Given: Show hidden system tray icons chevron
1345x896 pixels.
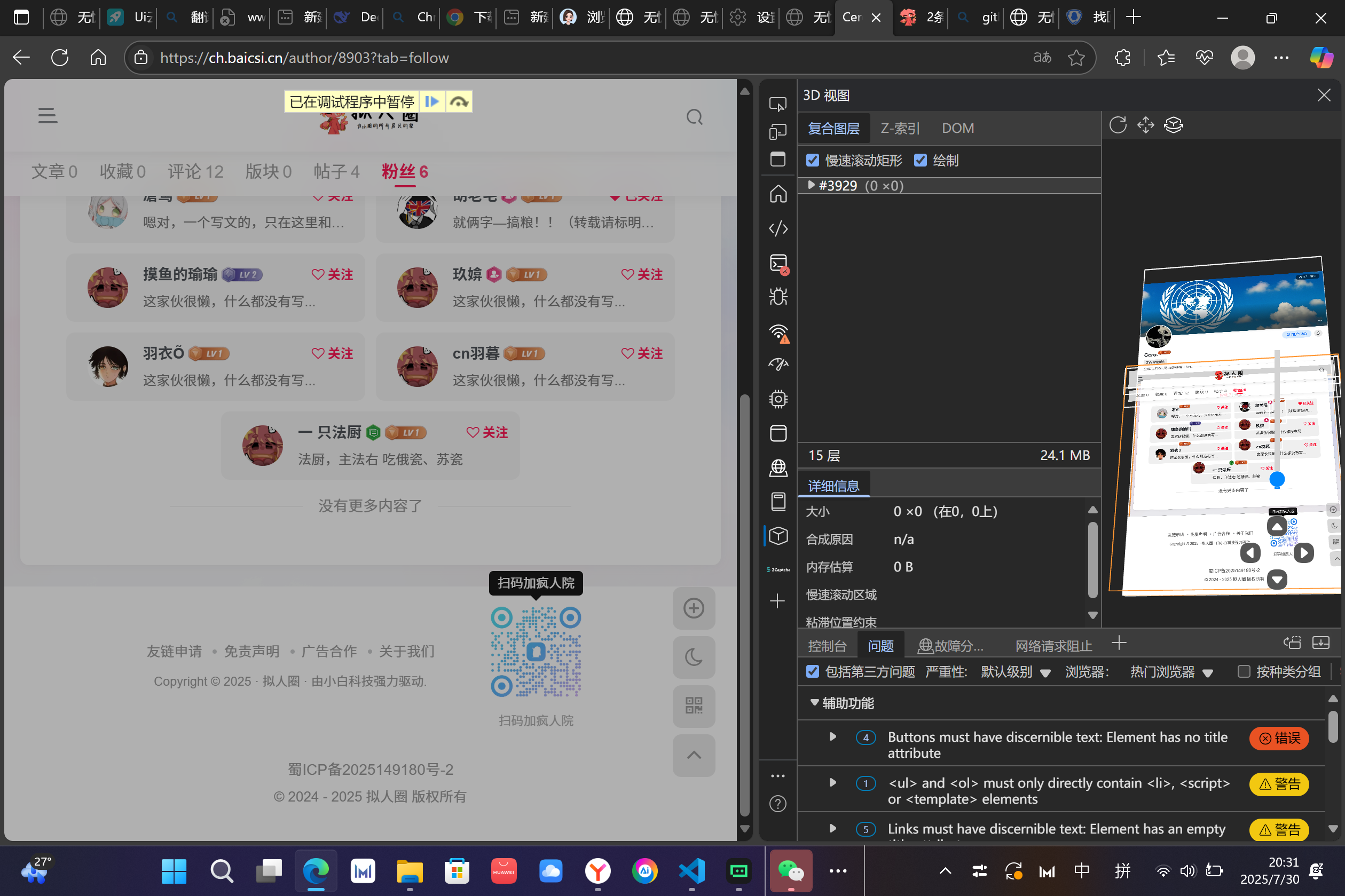Looking at the screenshot, I should pos(945,871).
